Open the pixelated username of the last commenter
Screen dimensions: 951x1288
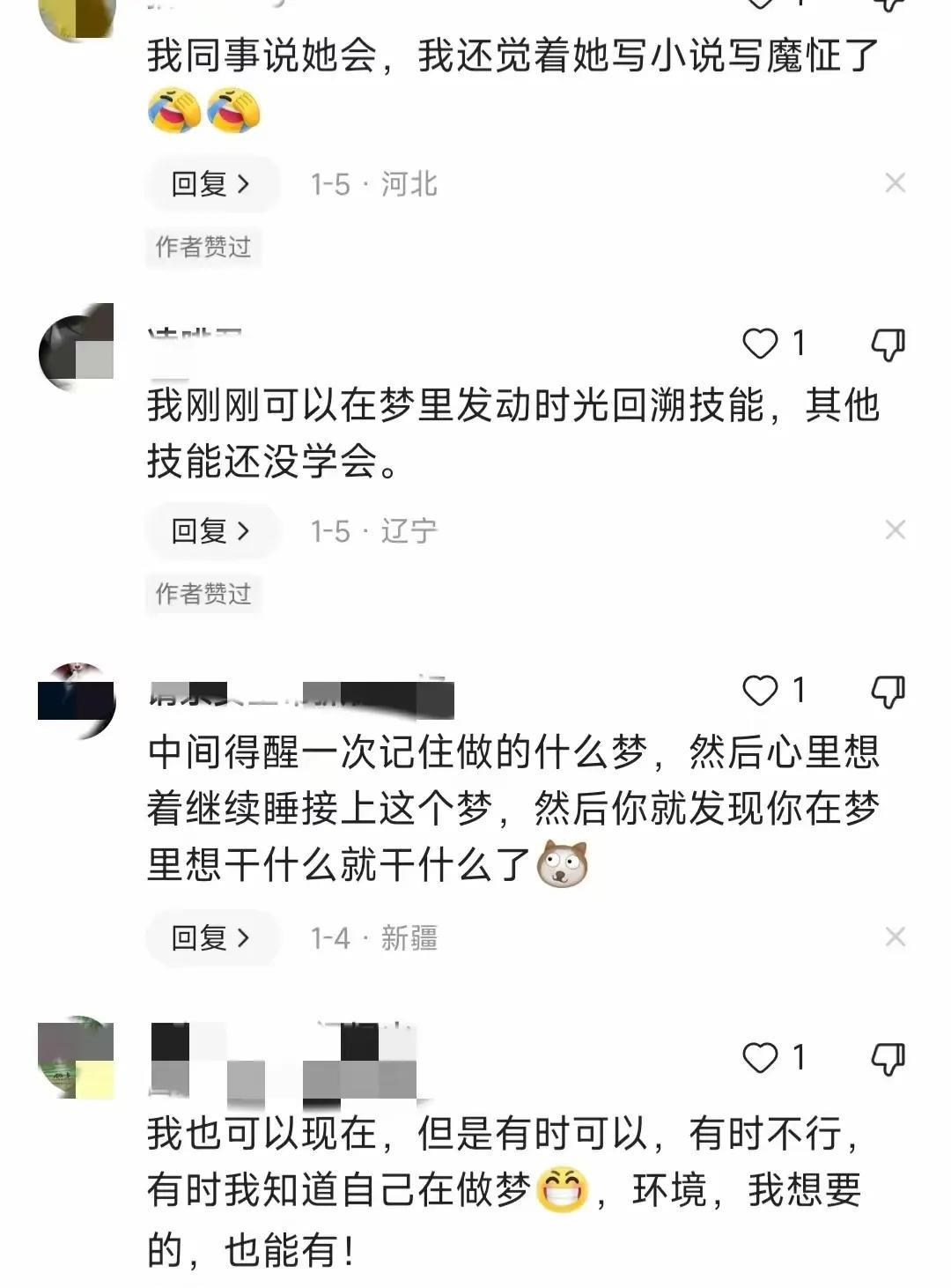(284, 1064)
